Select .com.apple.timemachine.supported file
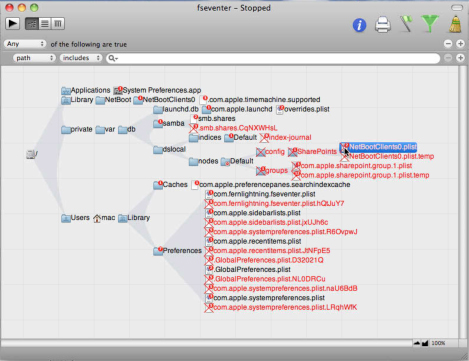The image size is (469, 361). 260,100
